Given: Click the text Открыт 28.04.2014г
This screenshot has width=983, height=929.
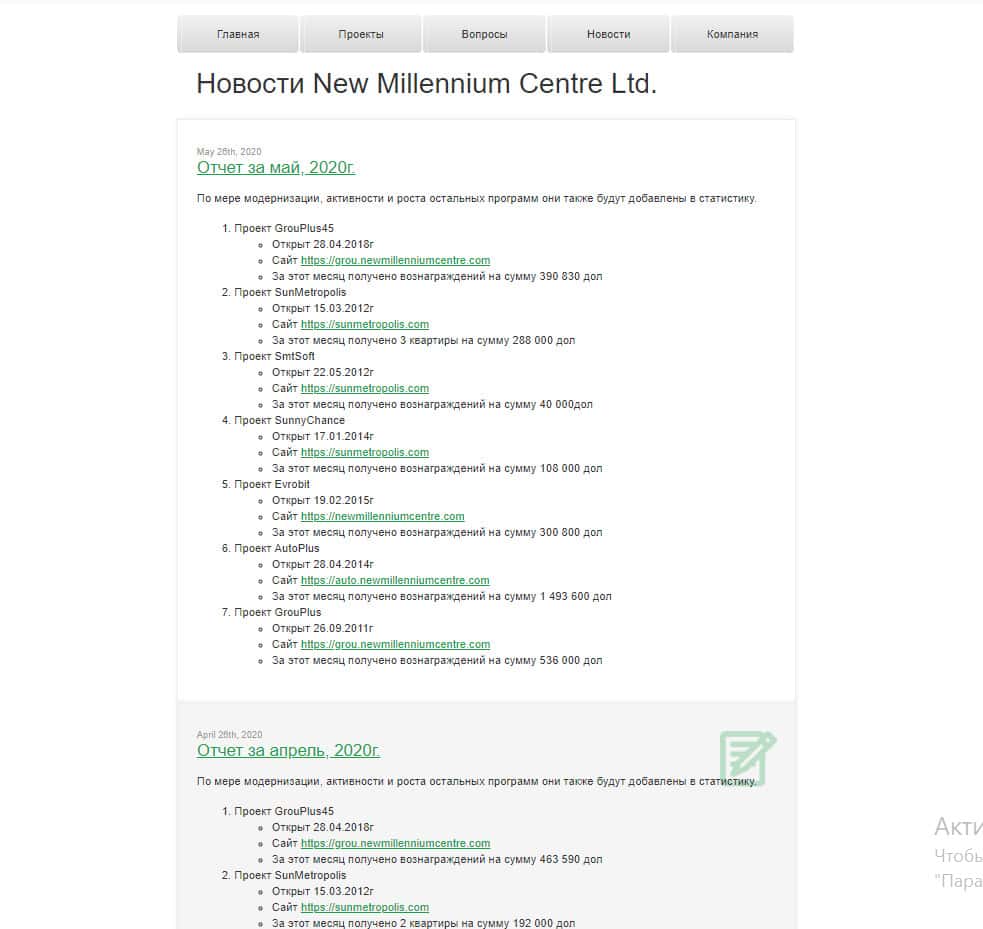Looking at the screenshot, I should [x=323, y=564].
